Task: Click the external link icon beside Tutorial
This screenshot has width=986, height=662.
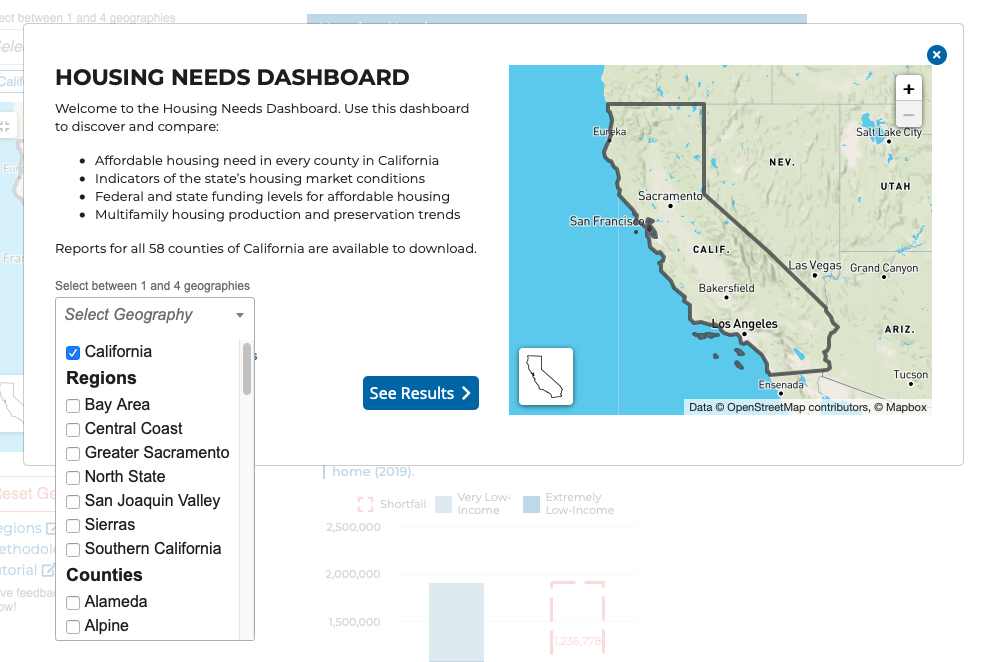Action: pyautogui.click(x=49, y=568)
